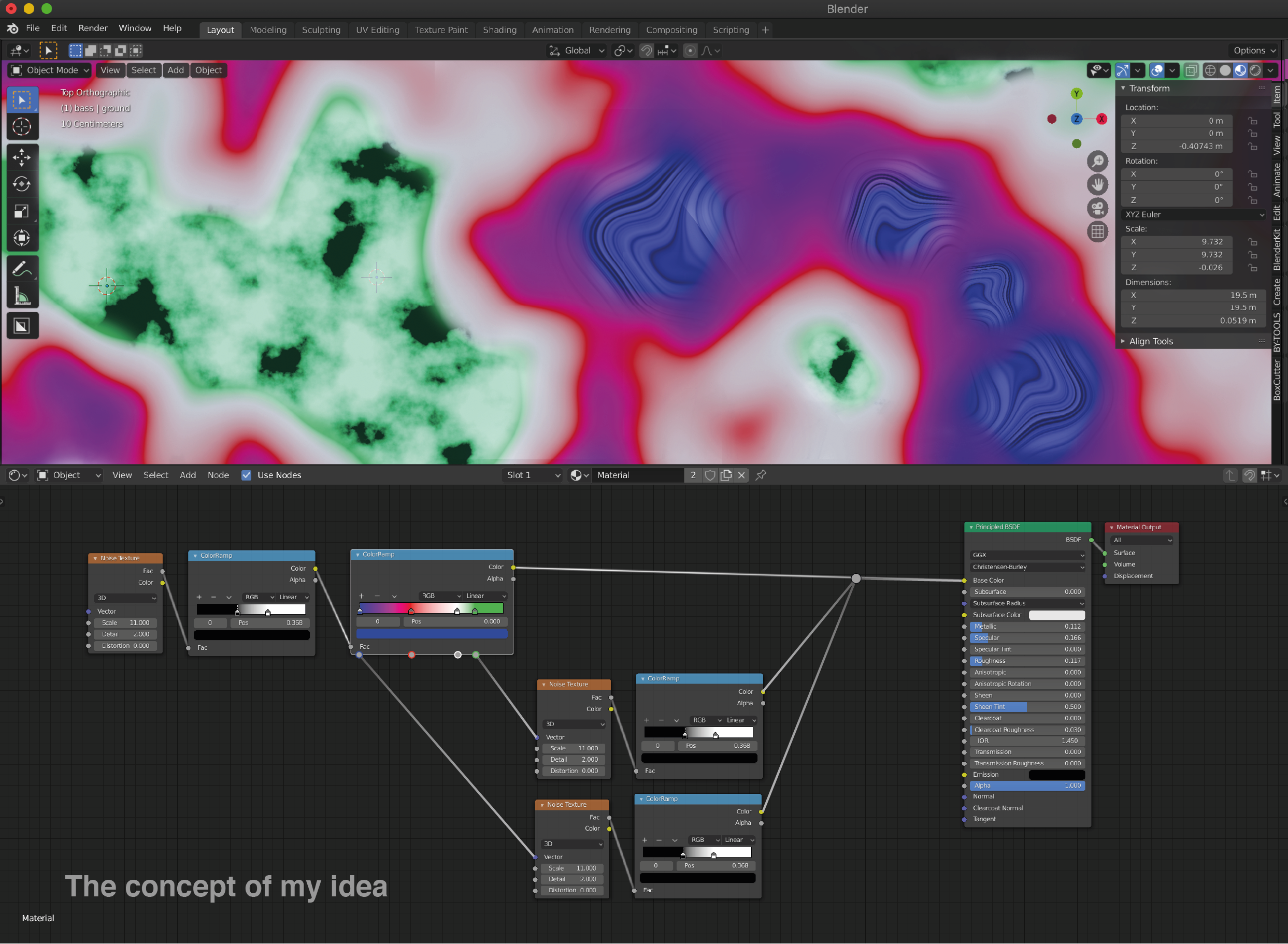Unlink the material with X icon
Image resolution: width=1288 pixels, height=944 pixels.
click(x=741, y=475)
